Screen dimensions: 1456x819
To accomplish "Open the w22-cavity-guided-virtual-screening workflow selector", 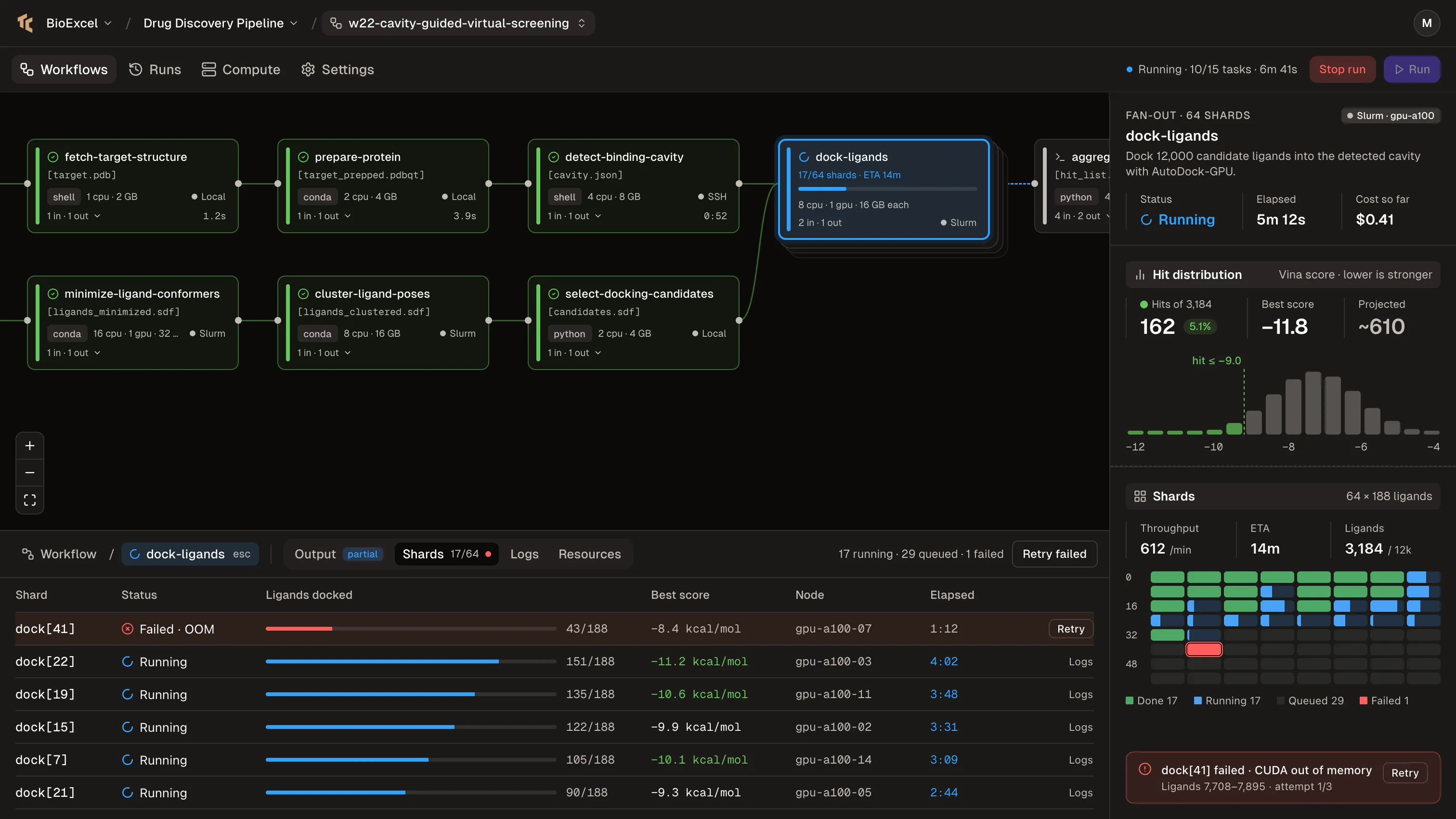I will (458, 23).
